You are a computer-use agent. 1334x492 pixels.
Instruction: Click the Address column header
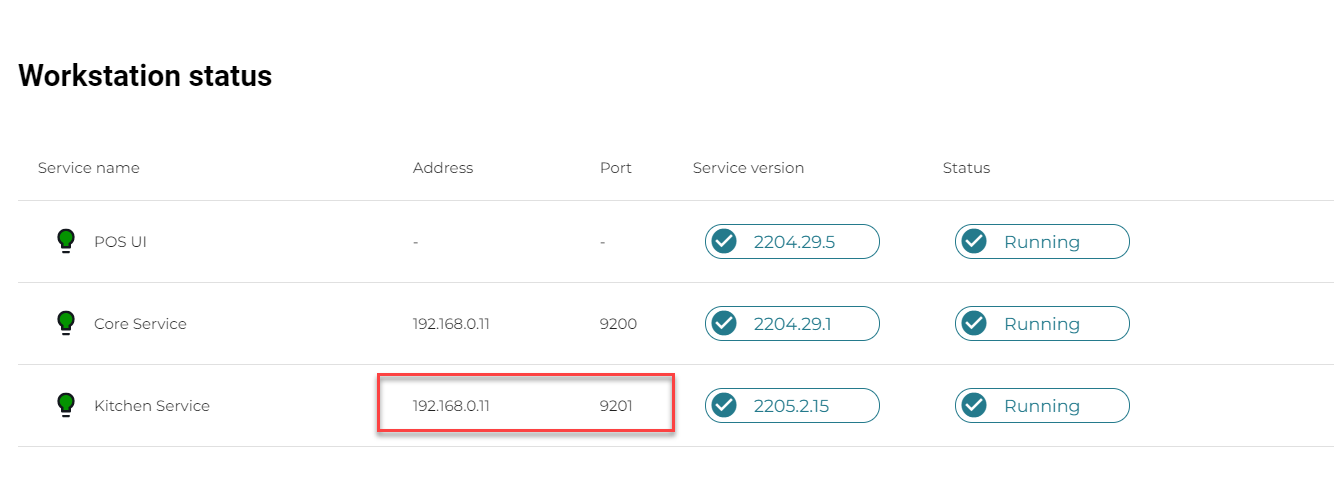pos(443,168)
